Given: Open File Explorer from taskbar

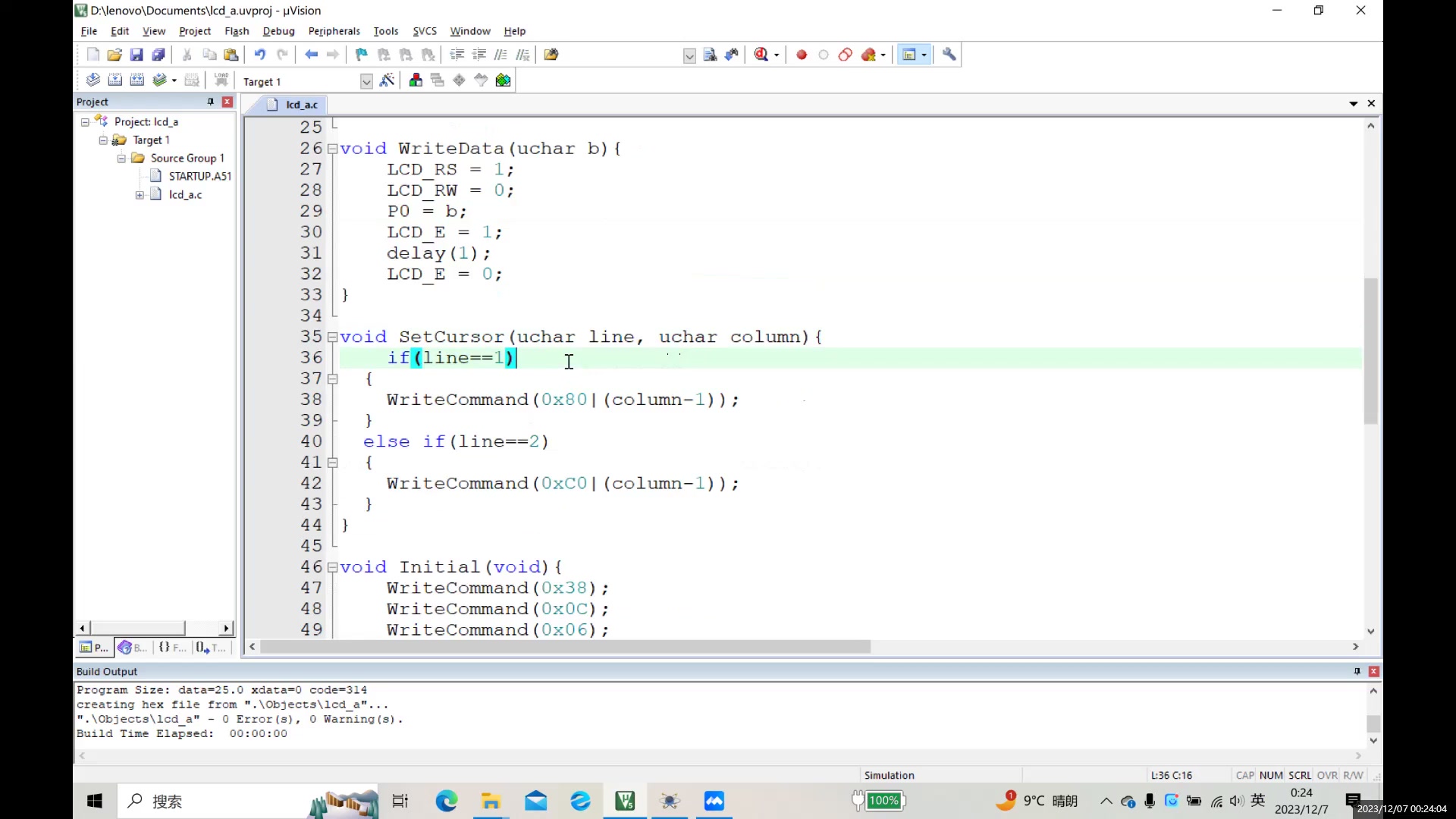Looking at the screenshot, I should (x=491, y=801).
